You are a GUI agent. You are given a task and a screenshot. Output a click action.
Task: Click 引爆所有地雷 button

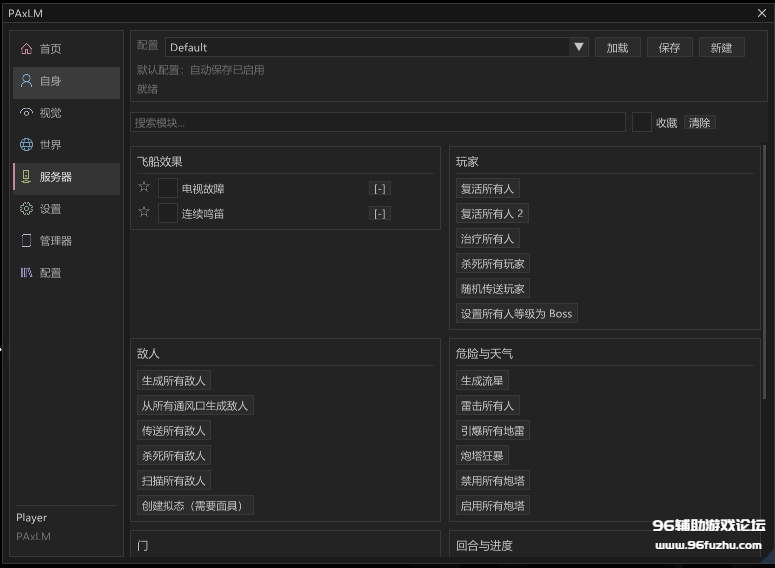[492, 431]
